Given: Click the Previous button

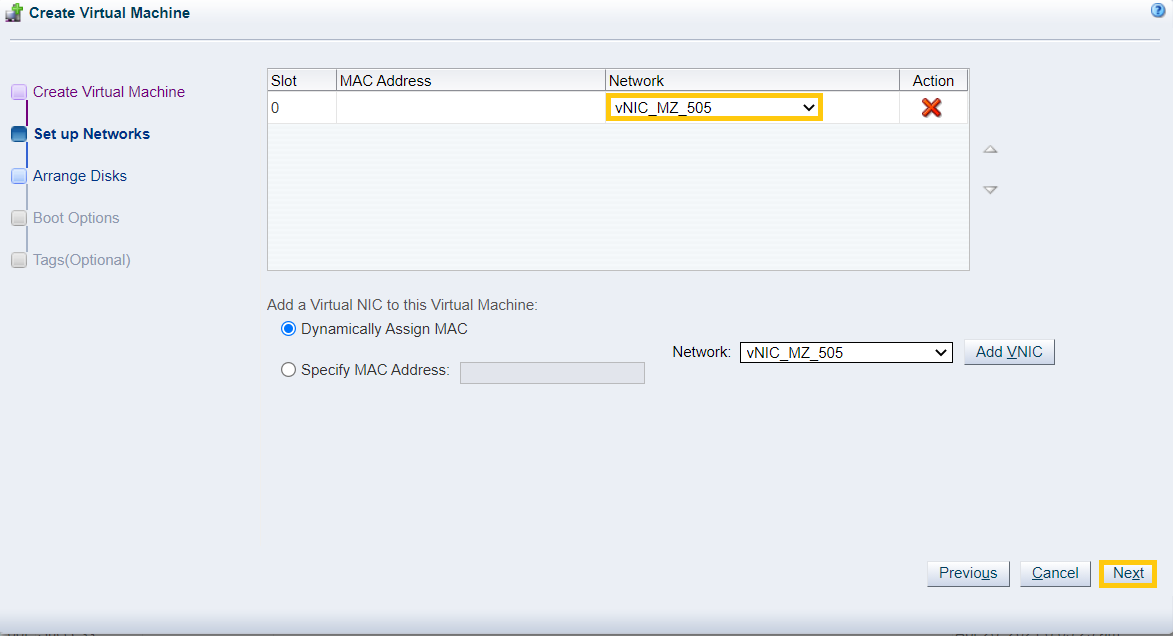Looking at the screenshot, I should pos(968,573).
